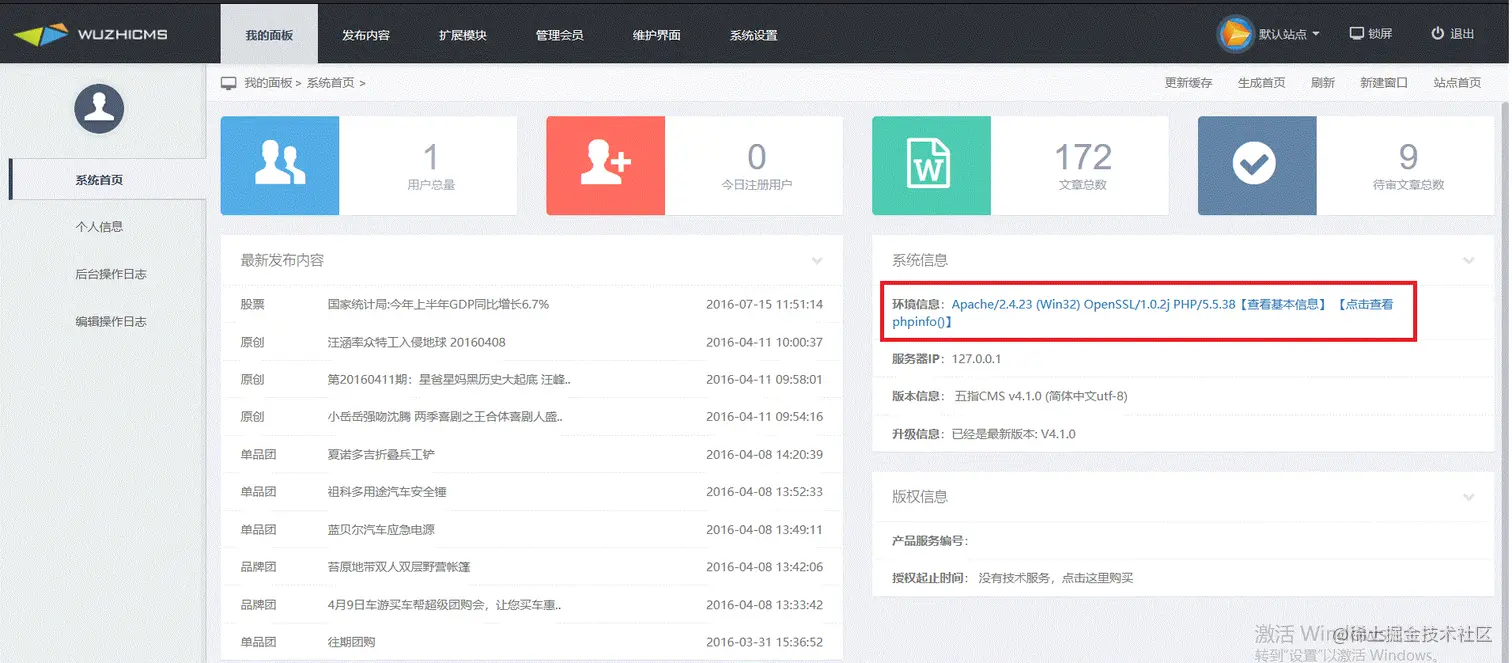Click the 172 article total number

tap(1083, 157)
